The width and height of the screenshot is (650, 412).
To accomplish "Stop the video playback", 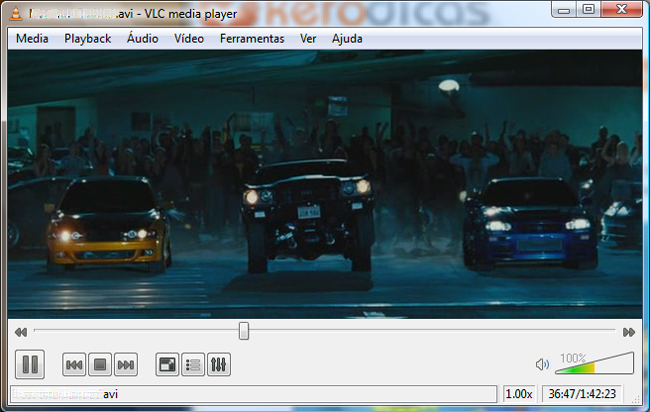I will point(100,365).
